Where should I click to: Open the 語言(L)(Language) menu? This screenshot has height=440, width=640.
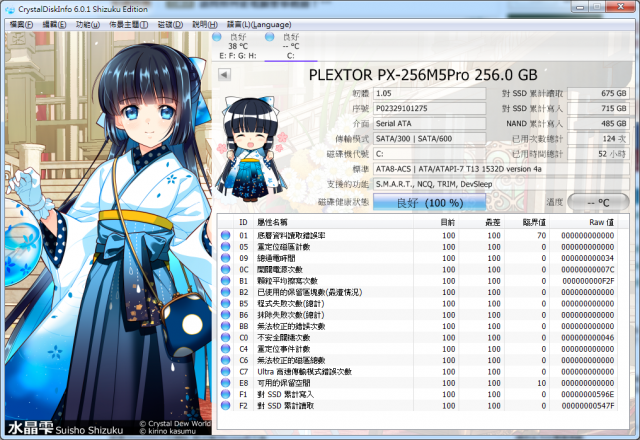pyautogui.click(x=259, y=24)
